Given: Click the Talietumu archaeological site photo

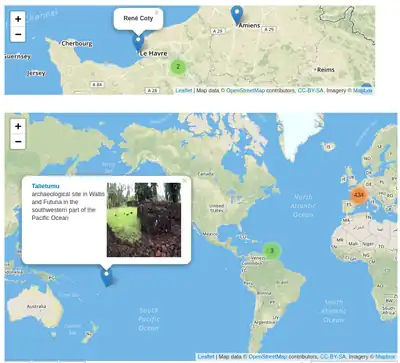Looking at the screenshot, I should [x=144, y=220].
